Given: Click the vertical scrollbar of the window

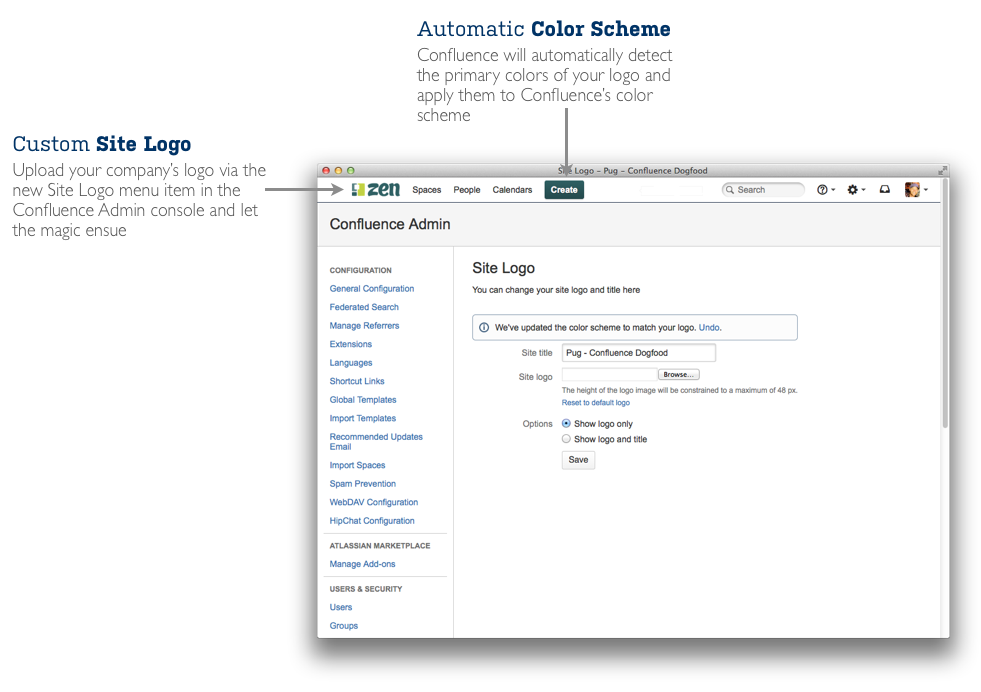Looking at the screenshot, I should [945, 303].
